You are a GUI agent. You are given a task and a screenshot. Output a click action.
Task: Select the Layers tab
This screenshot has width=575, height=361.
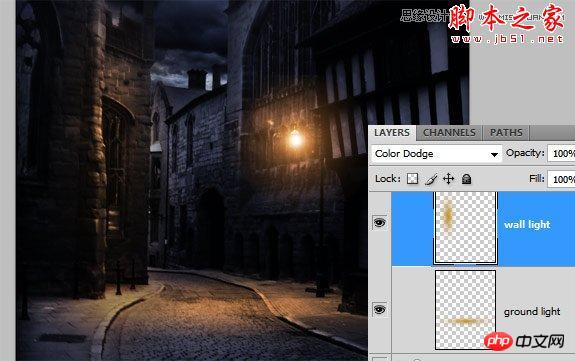pyautogui.click(x=392, y=133)
